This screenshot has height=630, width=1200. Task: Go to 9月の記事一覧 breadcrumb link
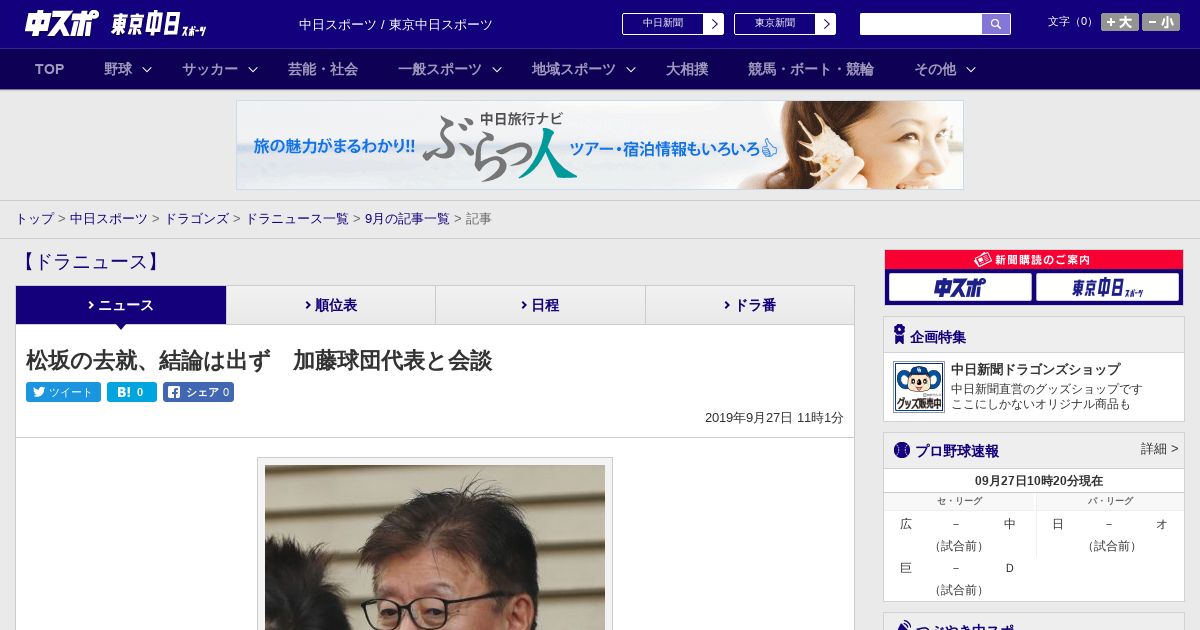click(407, 218)
